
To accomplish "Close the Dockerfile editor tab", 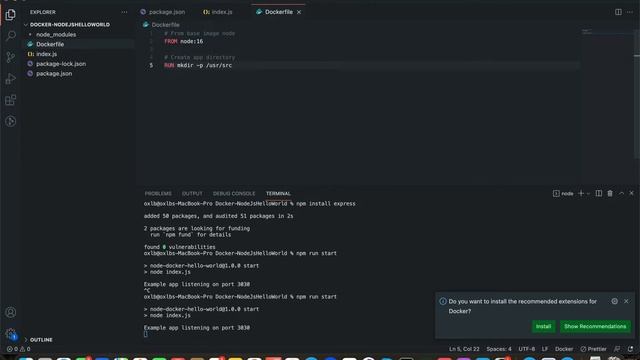I will coord(299,12).
